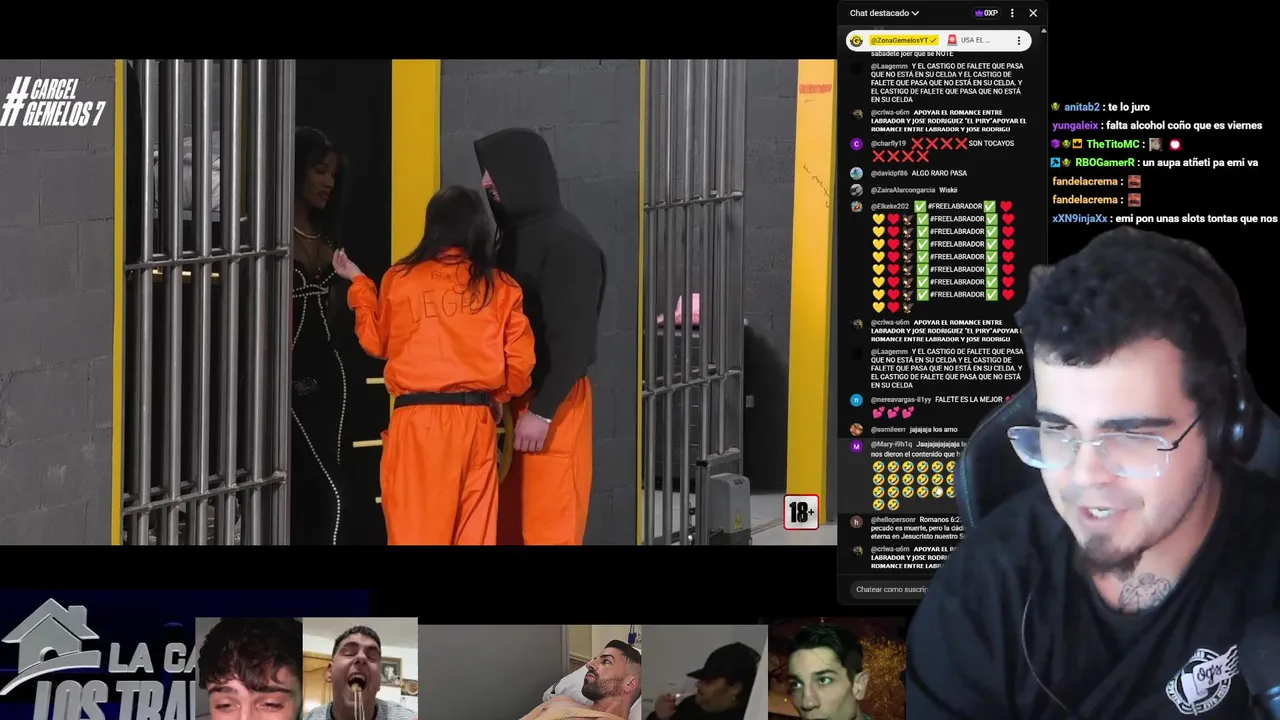This screenshot has height=720, width=1280.
Task: Click TheTitoMC username in Twitch chat overlay
Action: tap(1113, 144)
